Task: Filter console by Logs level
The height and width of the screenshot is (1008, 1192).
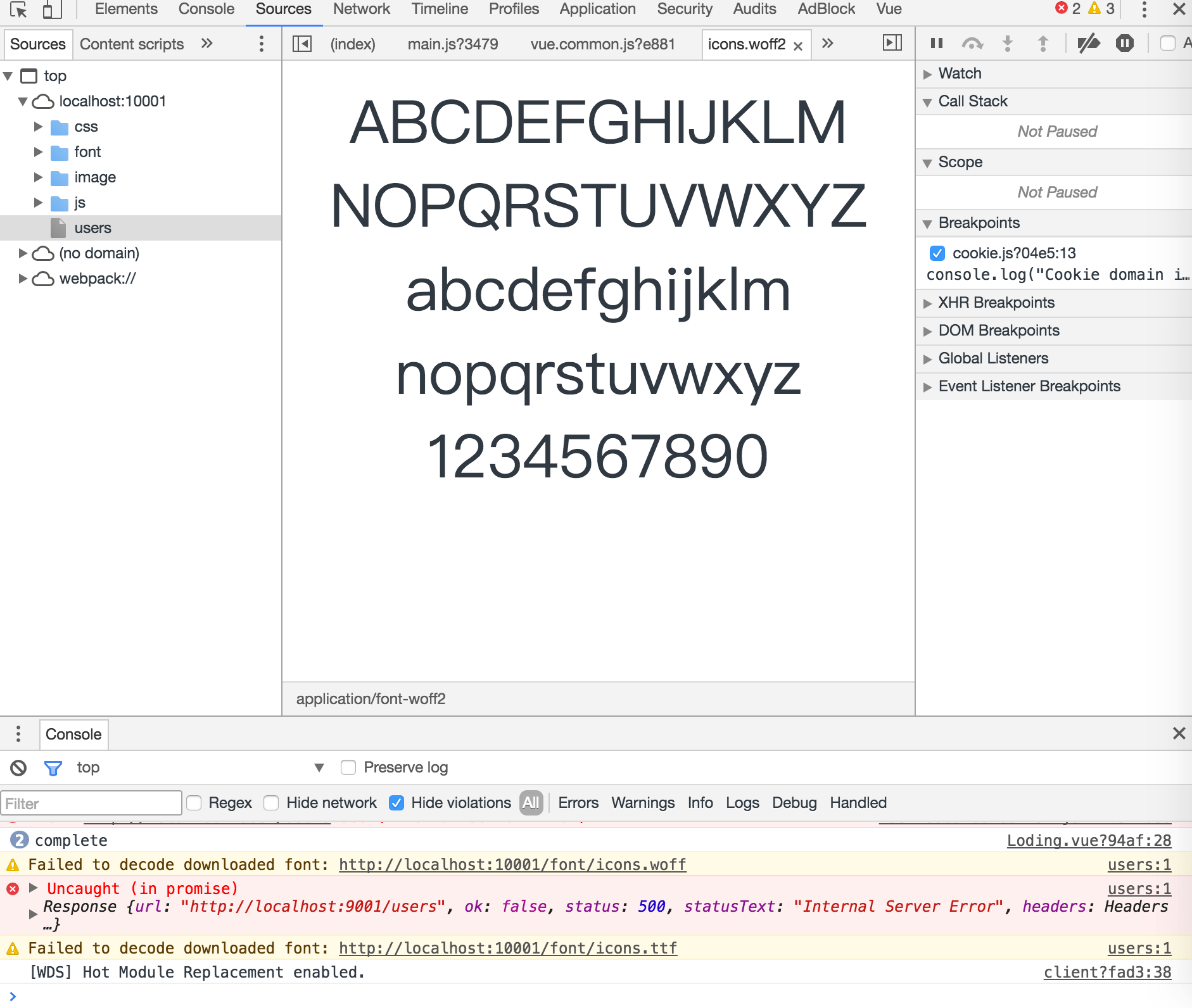Action: (742, 803)
